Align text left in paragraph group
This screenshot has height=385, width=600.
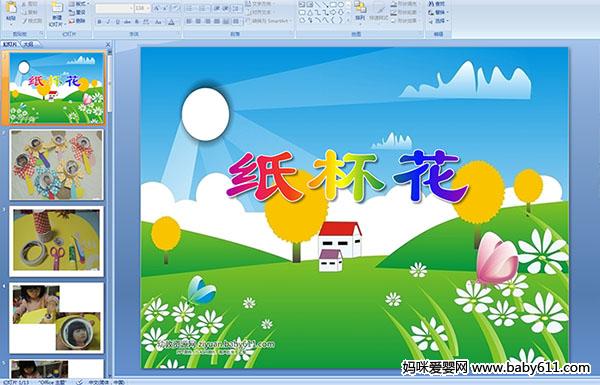pyautogui.click(x=189, y=21)
